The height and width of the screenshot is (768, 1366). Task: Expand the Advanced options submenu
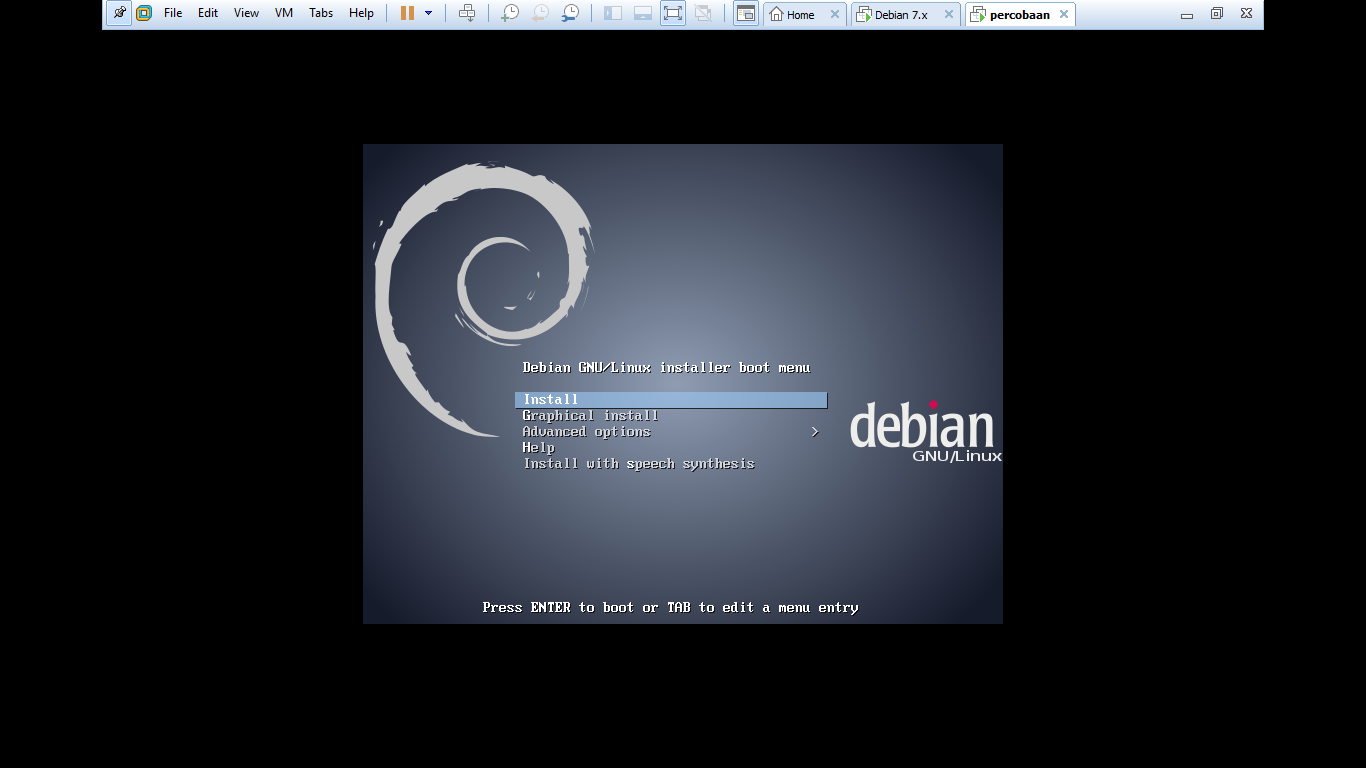pos(586,431)
